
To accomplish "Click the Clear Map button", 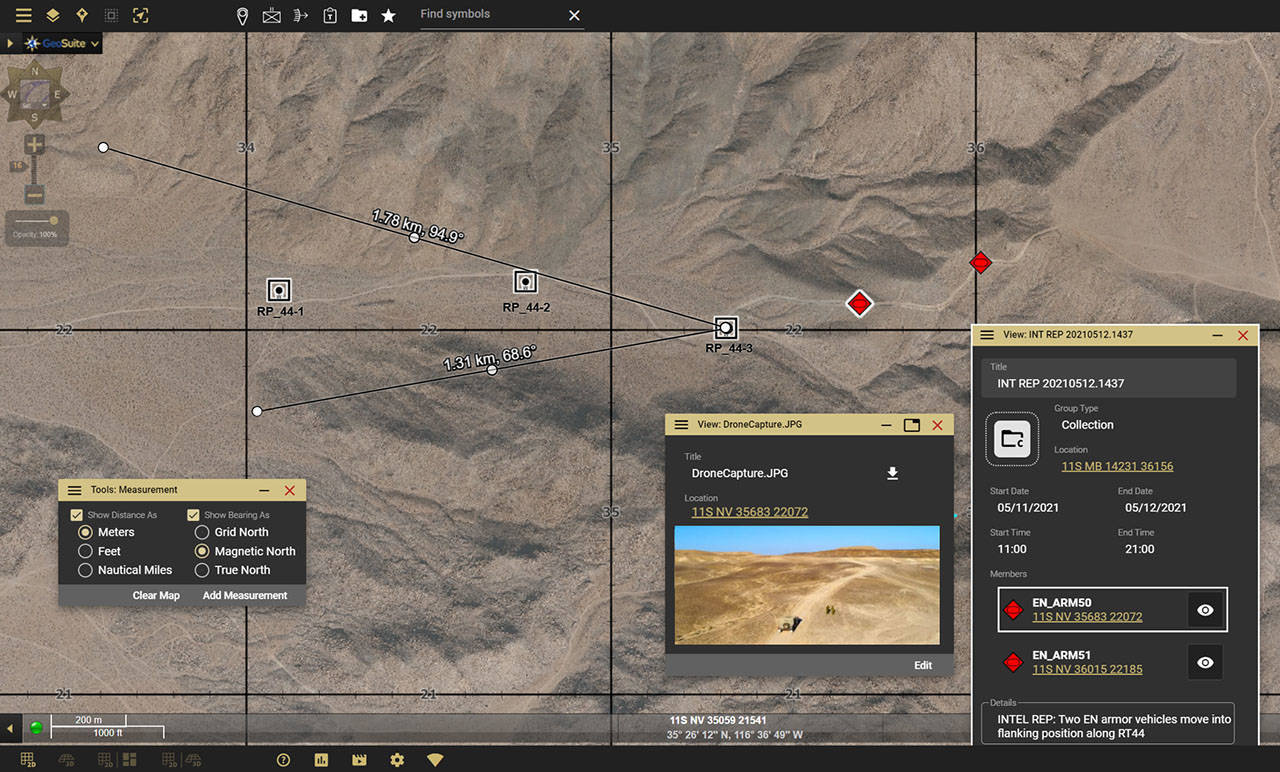I will (x=156, y=595).
